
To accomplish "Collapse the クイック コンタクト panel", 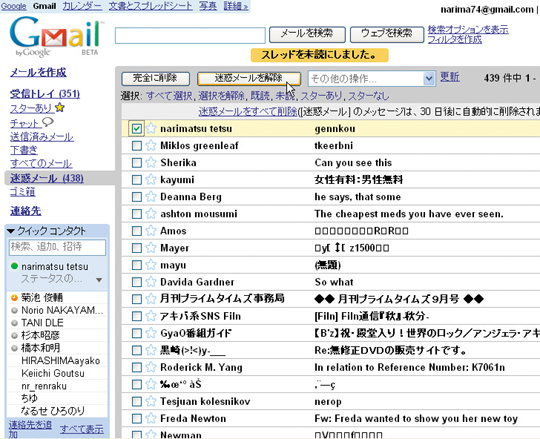I will tap(11, 231).
